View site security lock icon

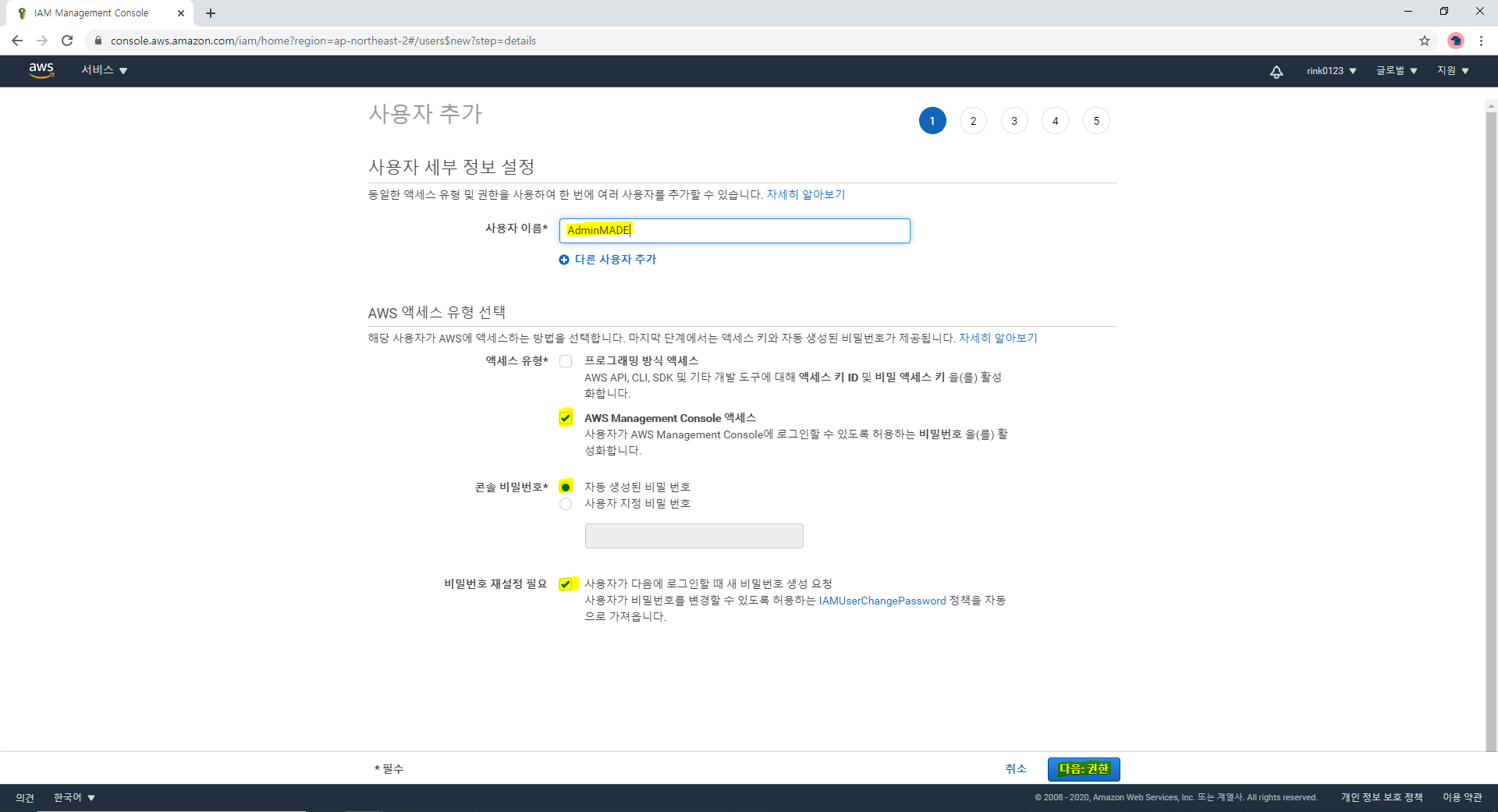coord(98,41)
